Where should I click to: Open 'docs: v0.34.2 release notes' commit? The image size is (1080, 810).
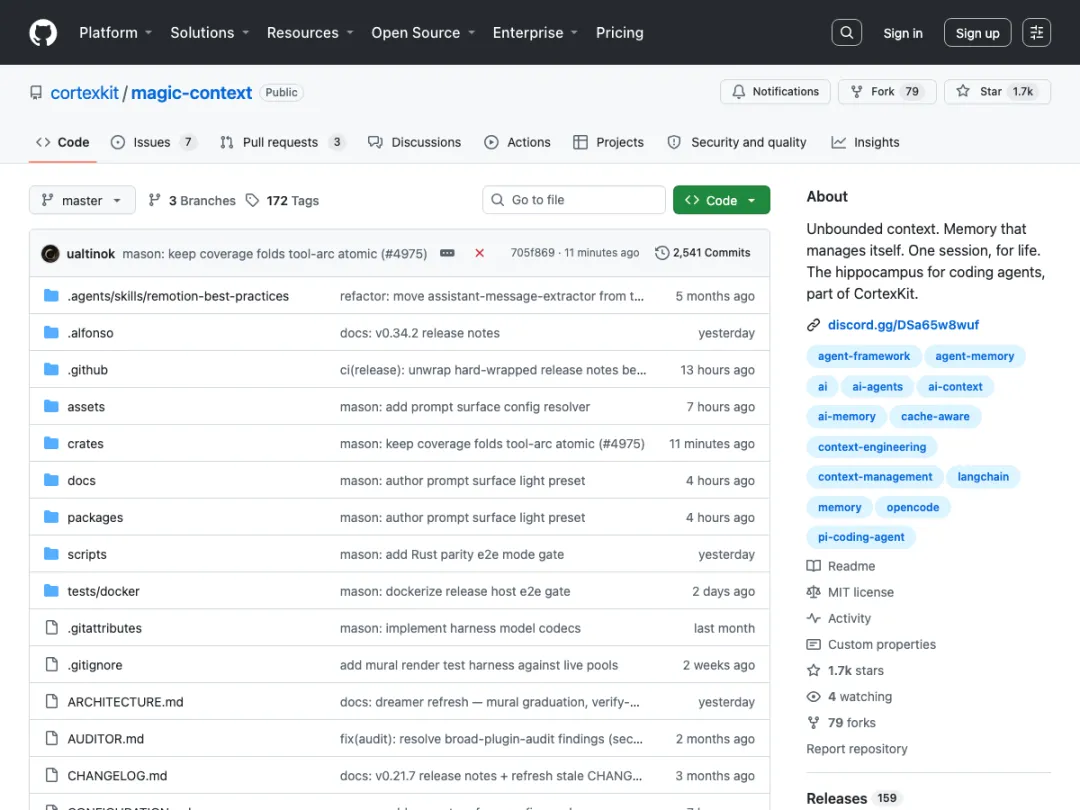(419, 333)
